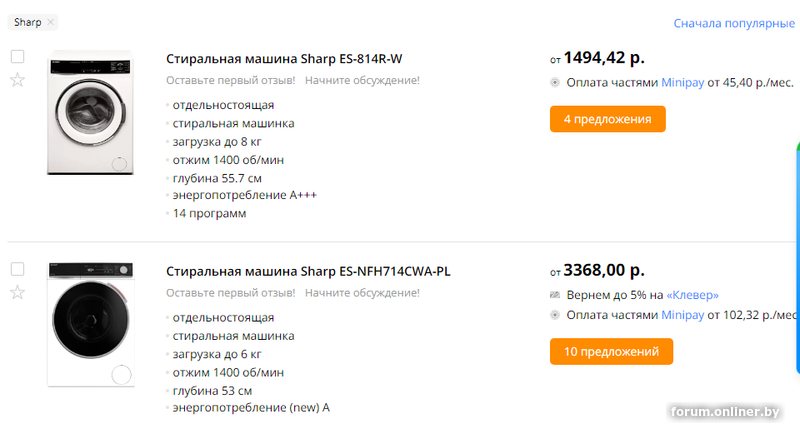Open '4 предложения' offers button
The image size is (800, 433).
tap(608, 119)
